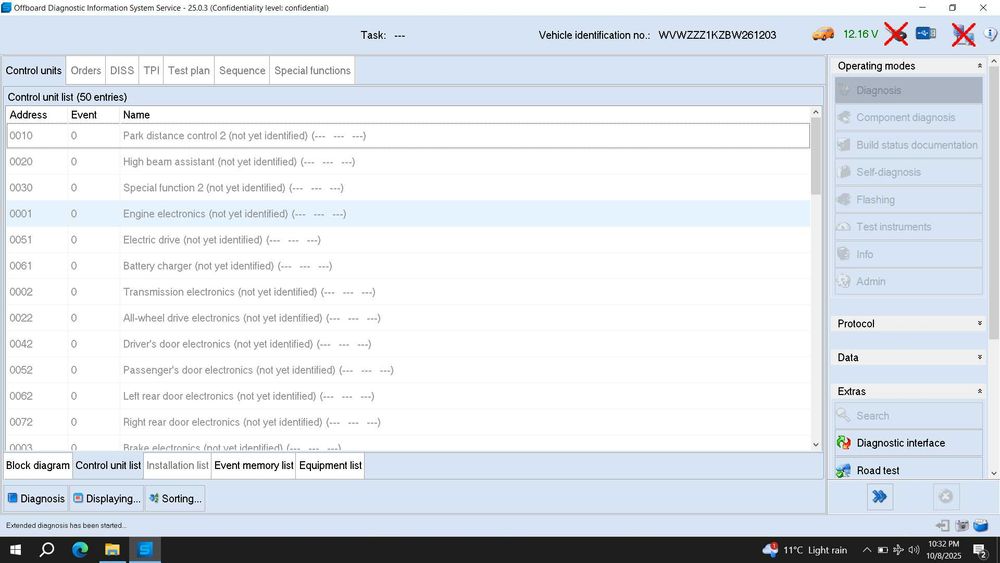Click the crossed-out ignition key icon
This screenshot has width=1000, height=563.
[x=896, y=34]
